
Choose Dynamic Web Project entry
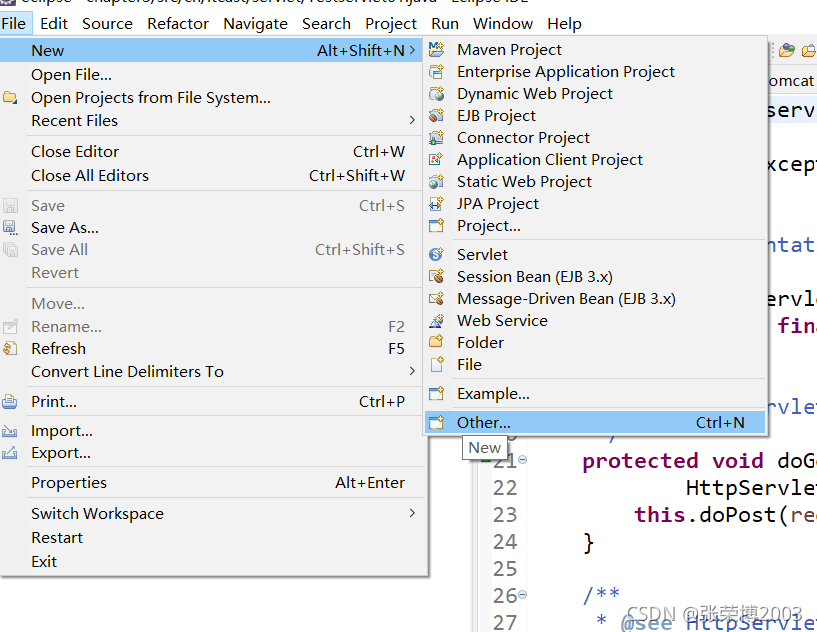point(595,94)
